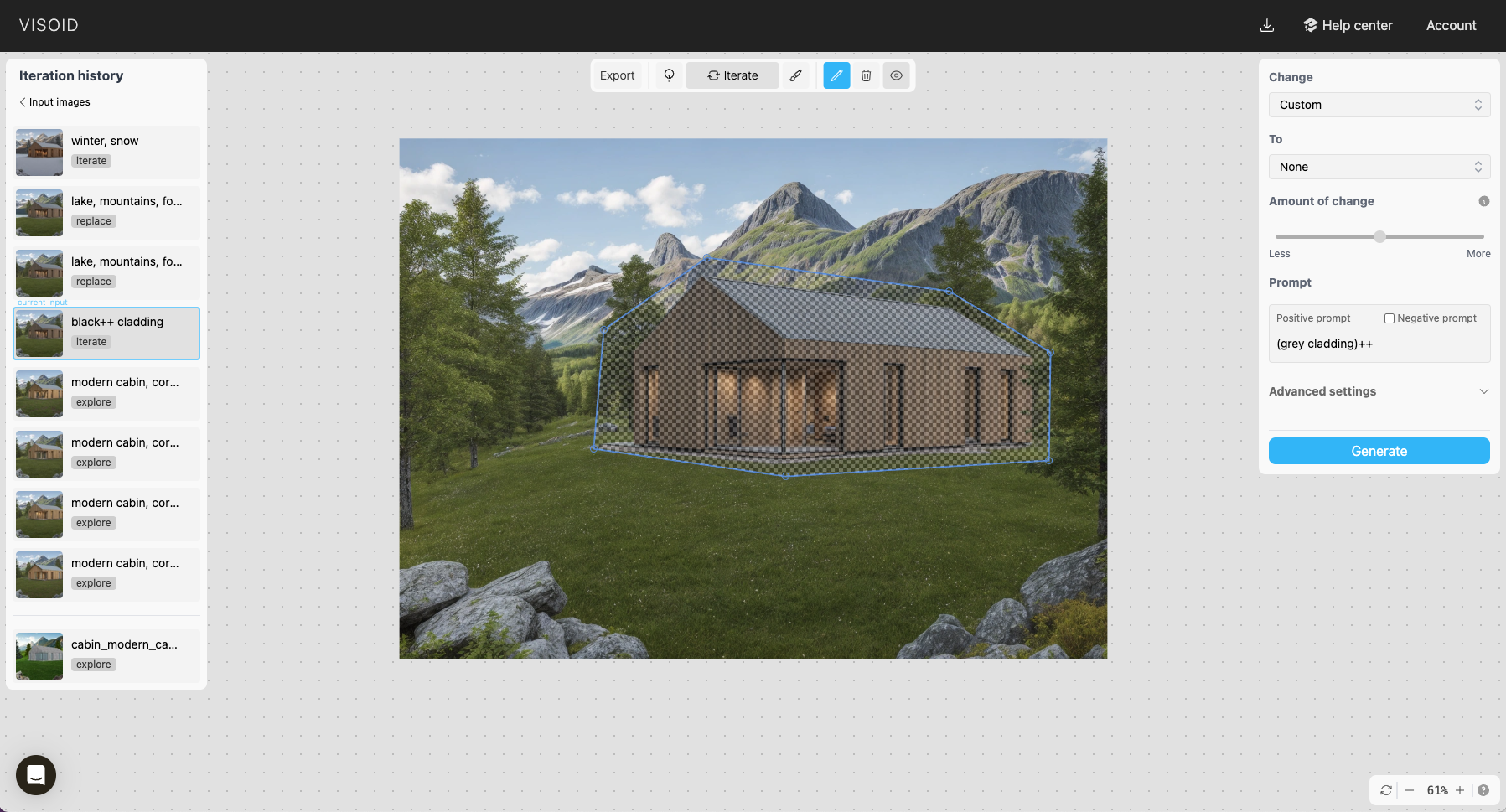This screenshot has height=812, width=1506.
Task: Click the reset zoom refresh icon
Action: (1386, 790)
